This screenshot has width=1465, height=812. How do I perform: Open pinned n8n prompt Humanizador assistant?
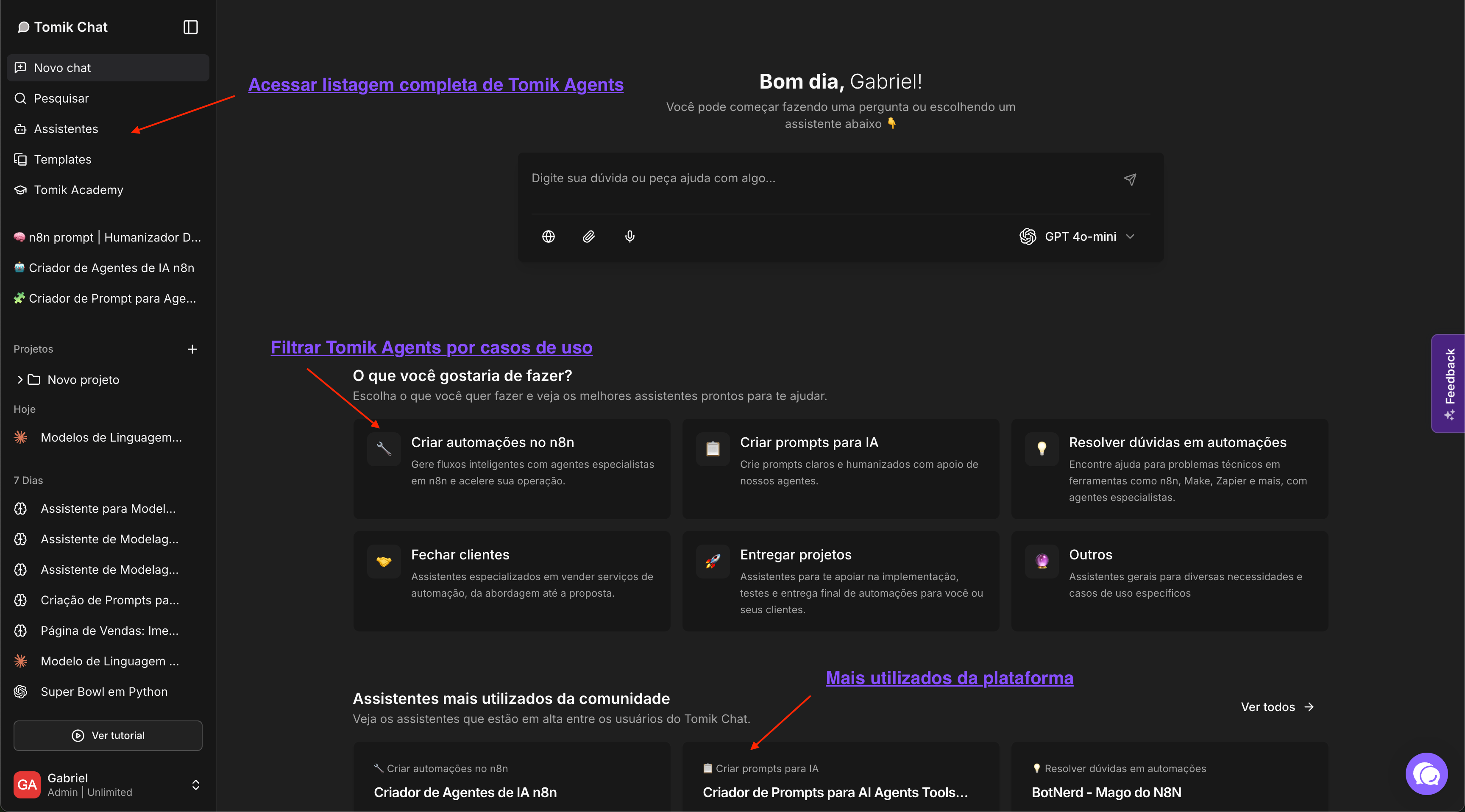tap(108, 237)
